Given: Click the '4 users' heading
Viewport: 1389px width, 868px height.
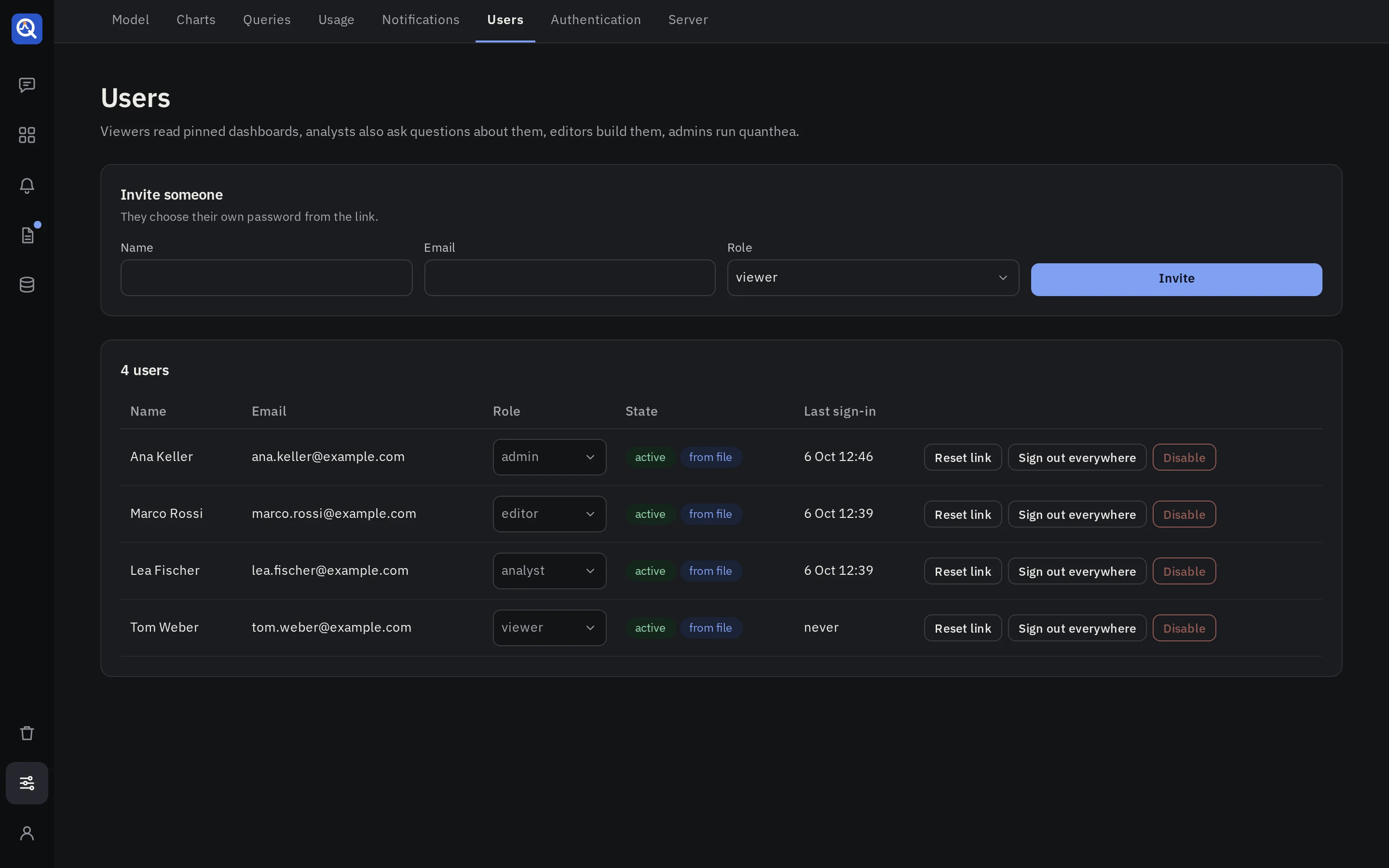Looking at the screenshot, I should pyautogui.click(x=145, y=370).
